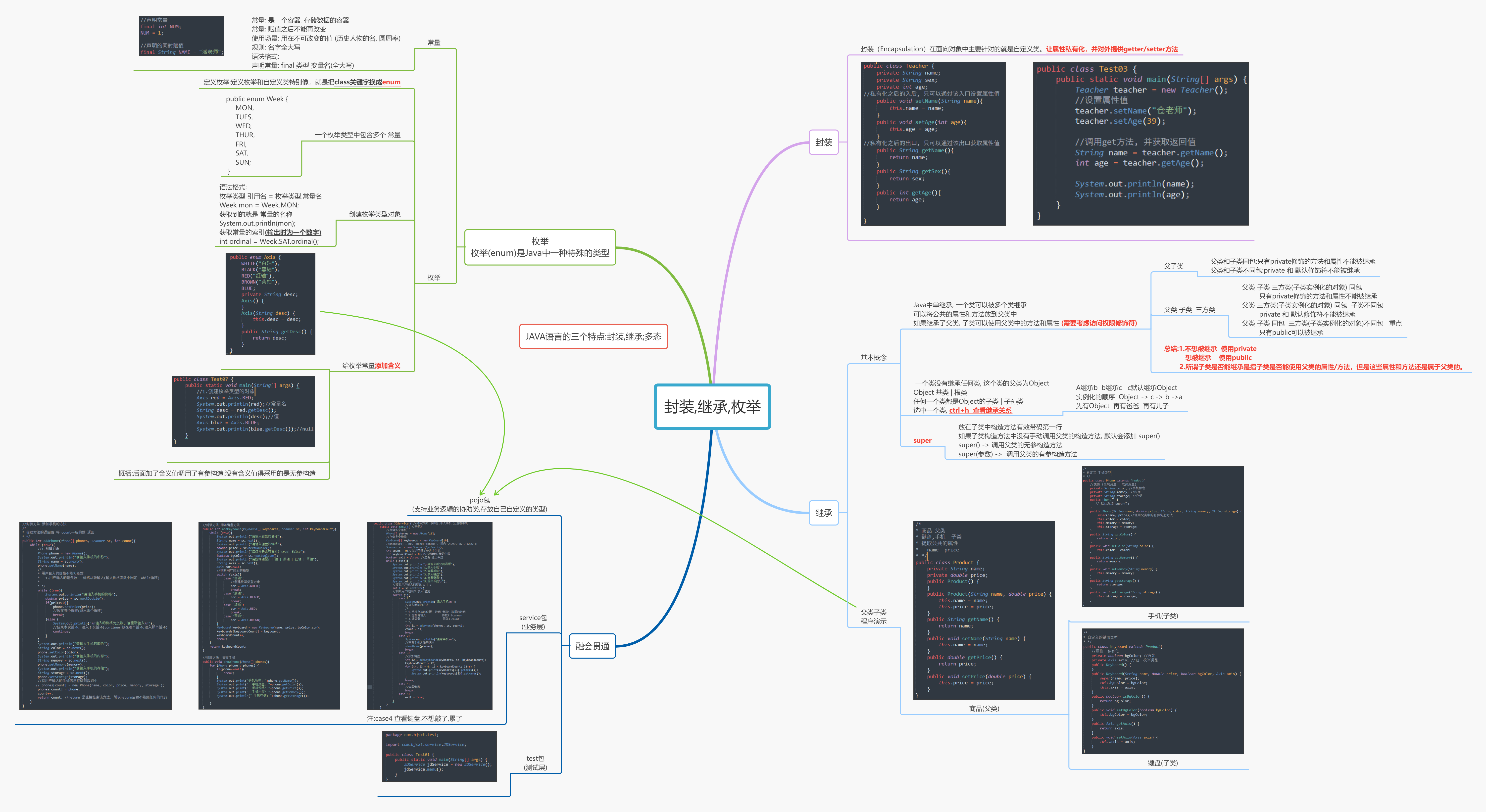Click the Test01 jdService code screenshot
Viewport: 1486px width, 812px height.
(439, 756)
